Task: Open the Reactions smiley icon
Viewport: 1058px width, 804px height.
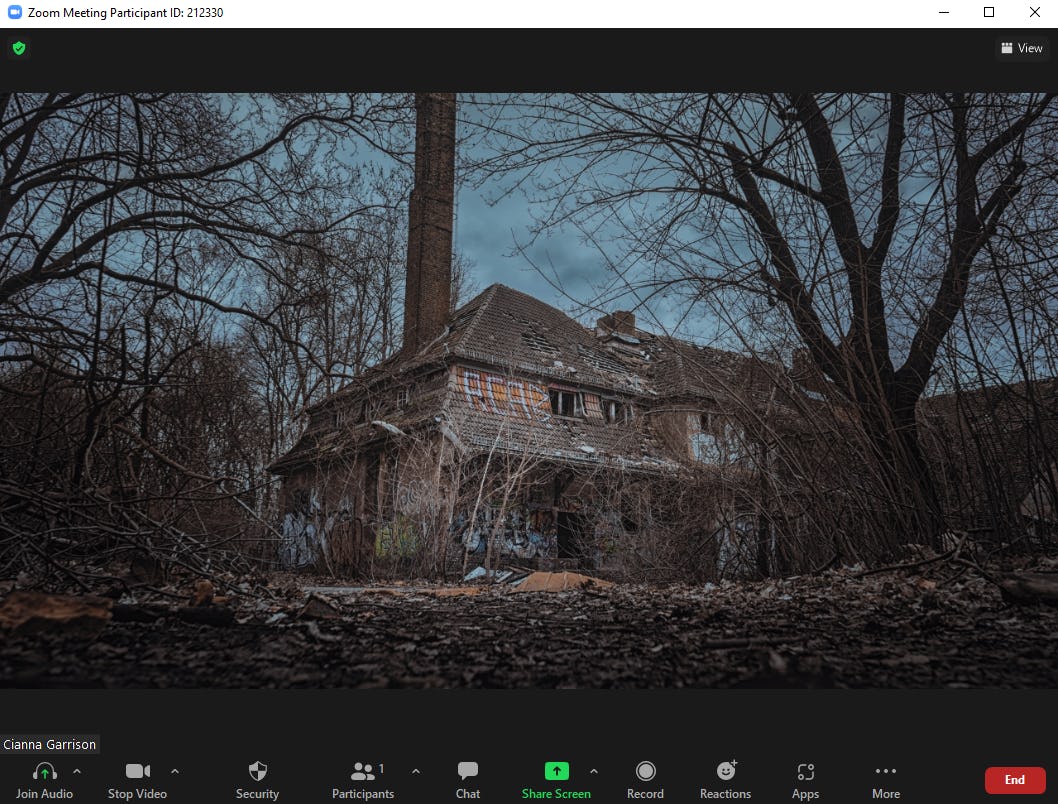Action: [725, 771]
